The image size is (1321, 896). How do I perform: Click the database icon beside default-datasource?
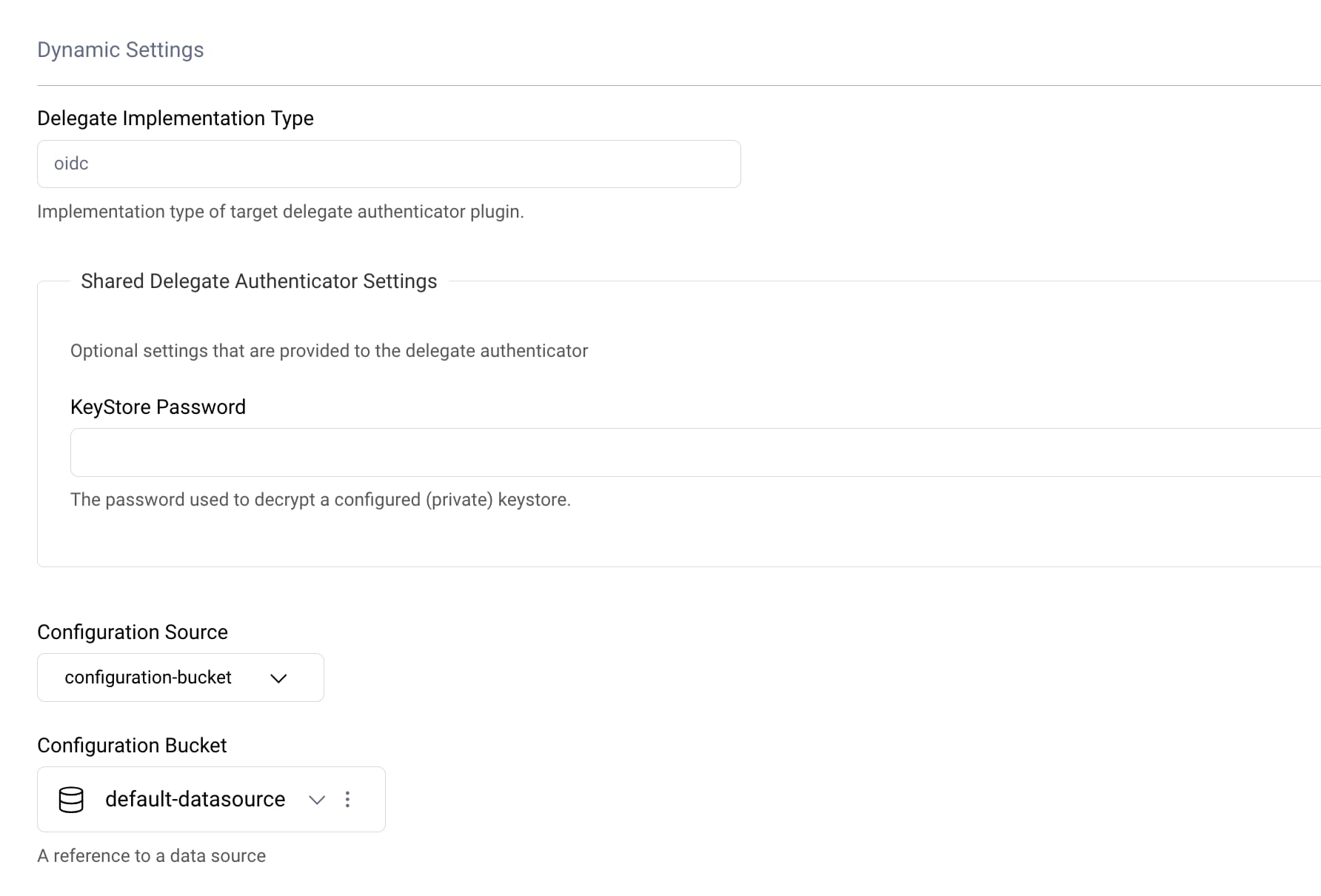[71, 800]
